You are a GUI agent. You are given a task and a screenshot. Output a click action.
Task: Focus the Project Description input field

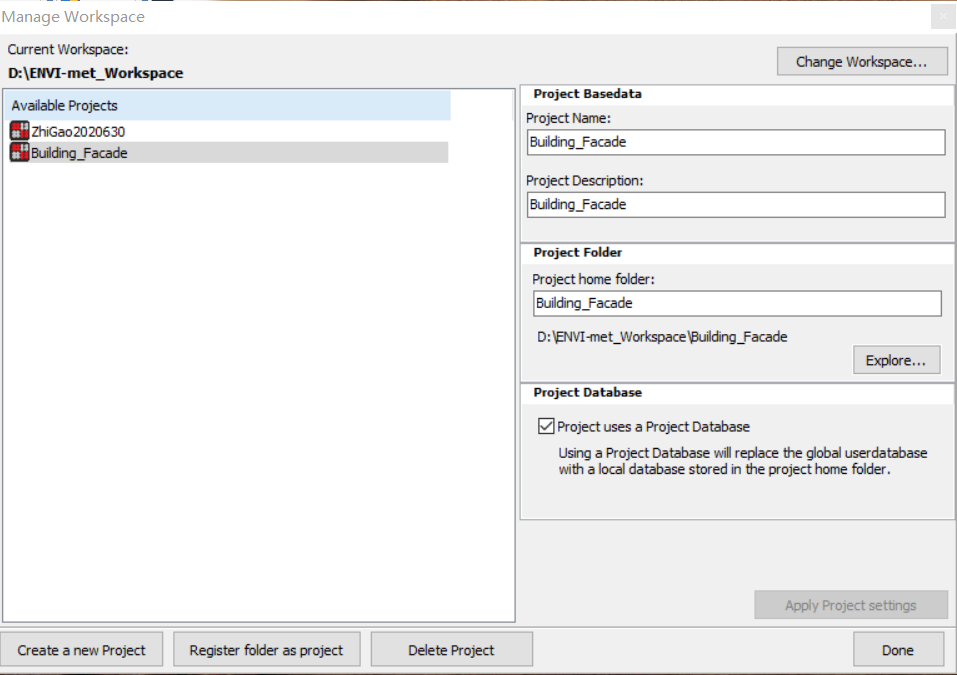click(x=736, y=204)
